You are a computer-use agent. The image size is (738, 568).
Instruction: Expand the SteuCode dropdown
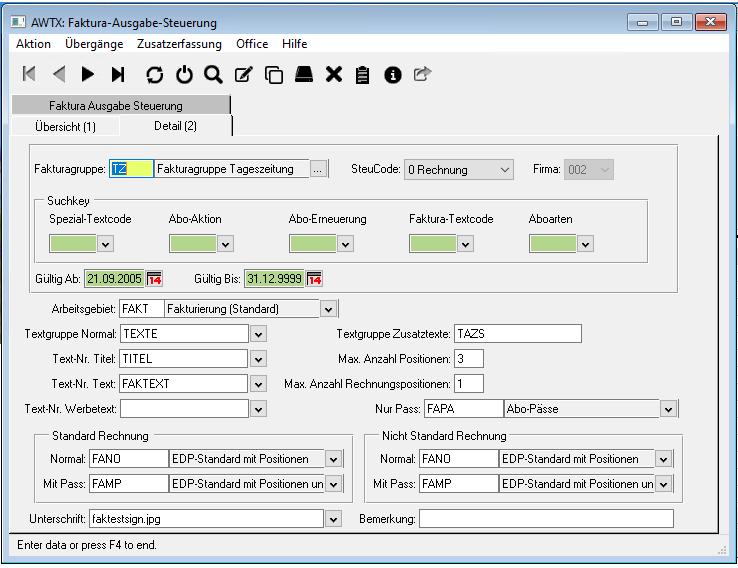pyautogui.click(x=503, y=170)
